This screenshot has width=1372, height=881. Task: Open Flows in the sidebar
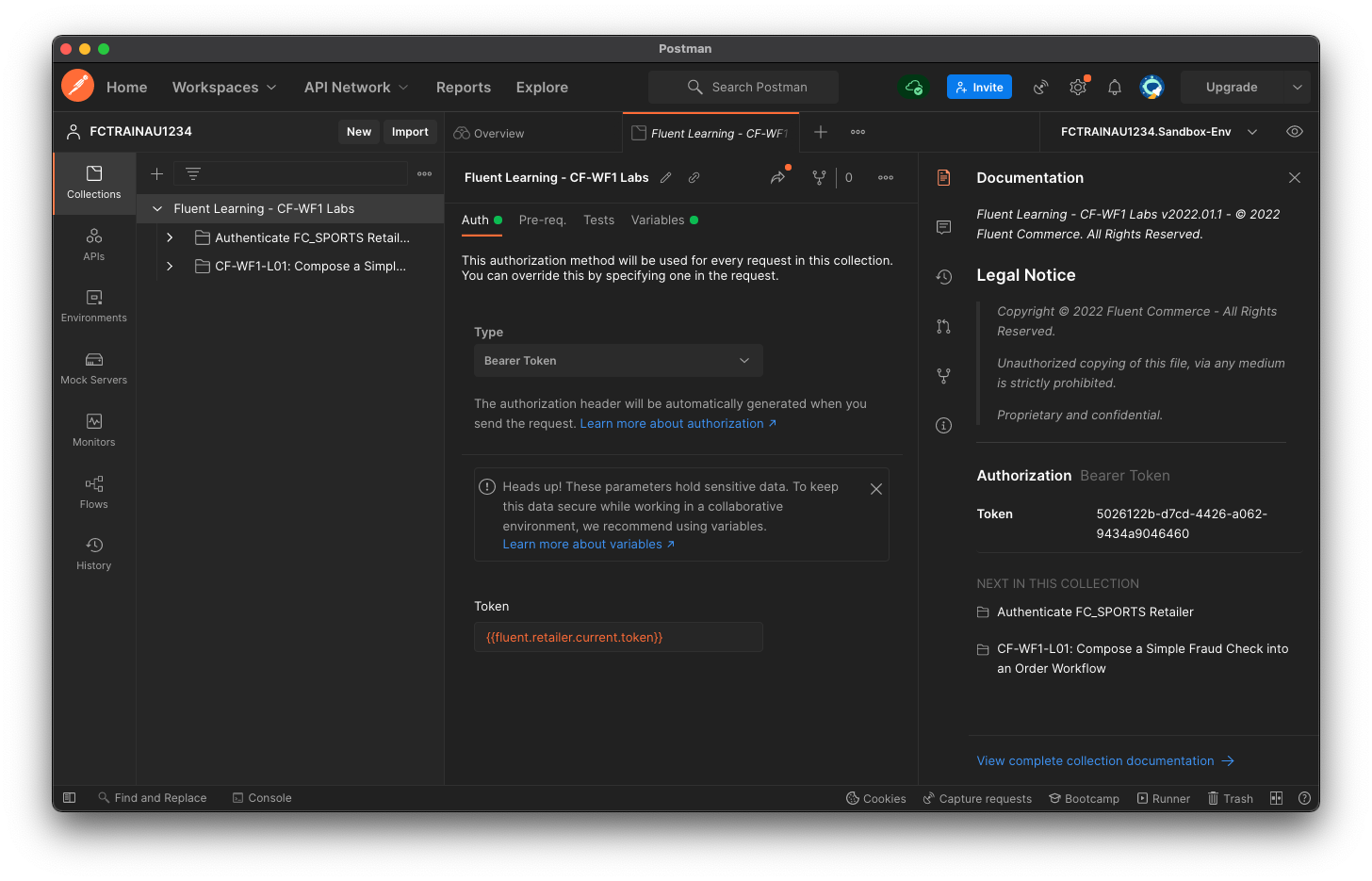click(94, 493)
